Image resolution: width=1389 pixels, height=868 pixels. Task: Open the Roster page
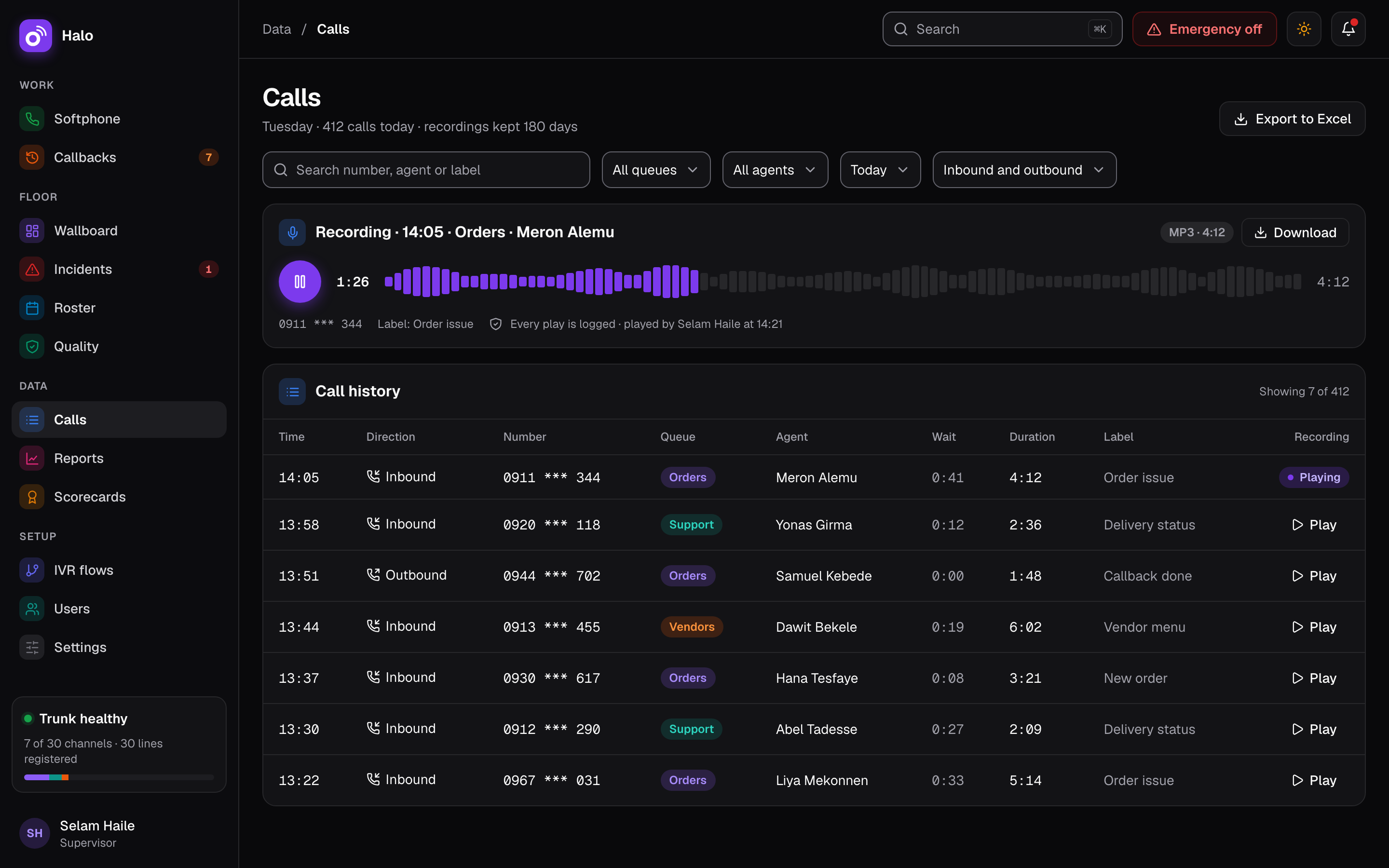pyautogui.click(x=119, y=308)
